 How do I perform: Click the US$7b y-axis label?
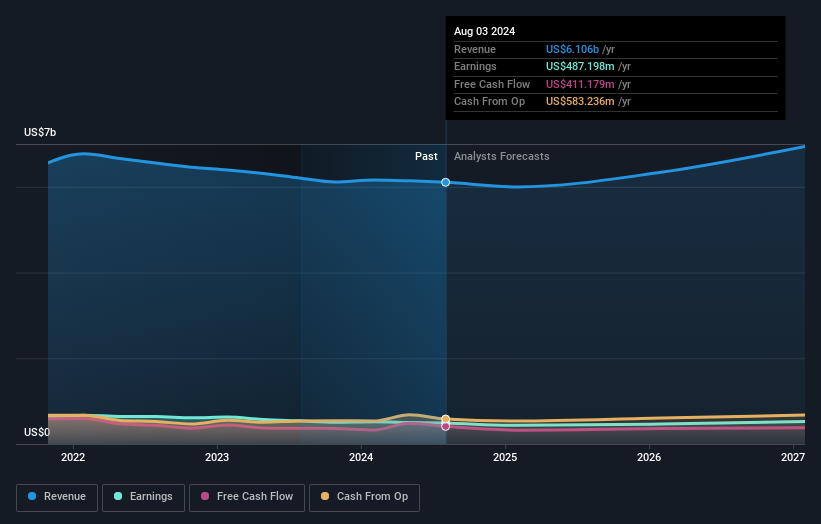40,132
